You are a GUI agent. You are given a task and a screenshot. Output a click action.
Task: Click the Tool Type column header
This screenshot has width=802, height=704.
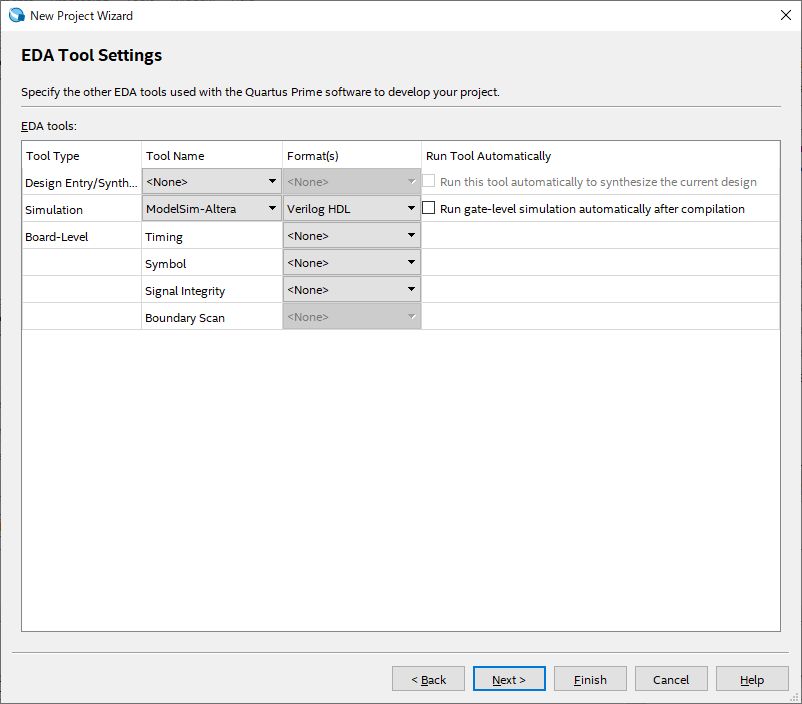tap(53, 156)
